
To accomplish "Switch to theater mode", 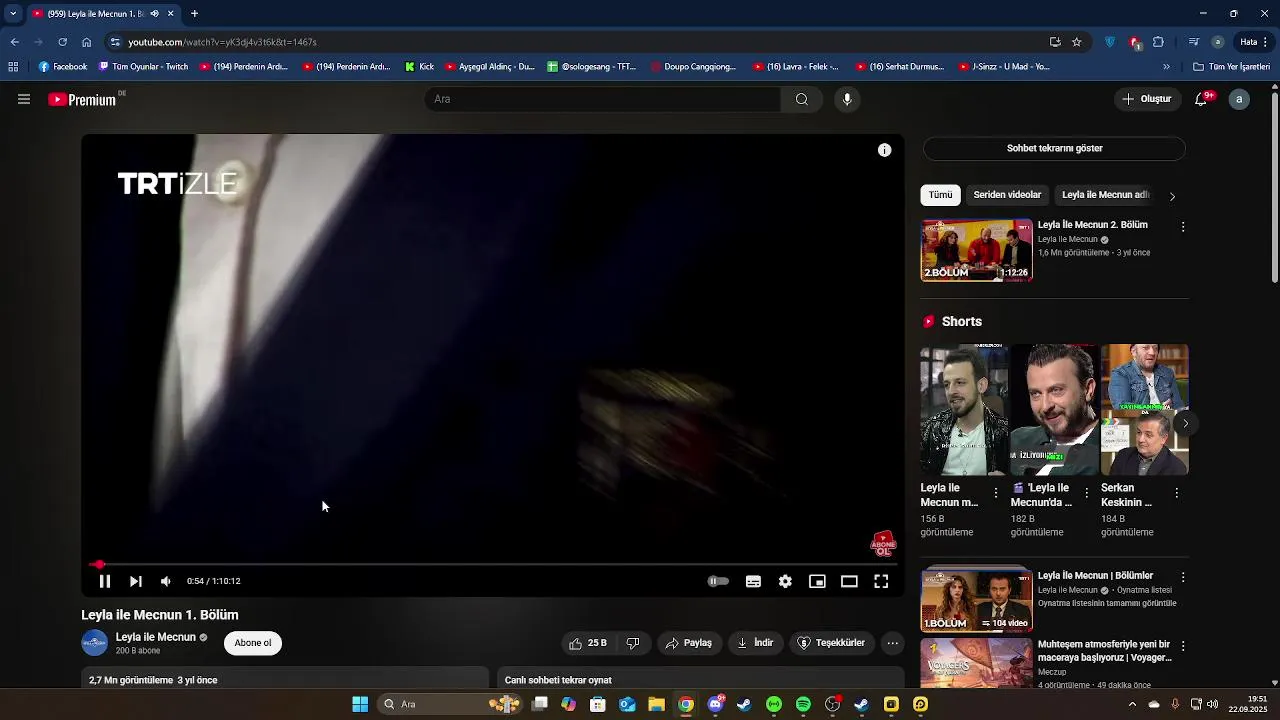I will tap(849, 581).
